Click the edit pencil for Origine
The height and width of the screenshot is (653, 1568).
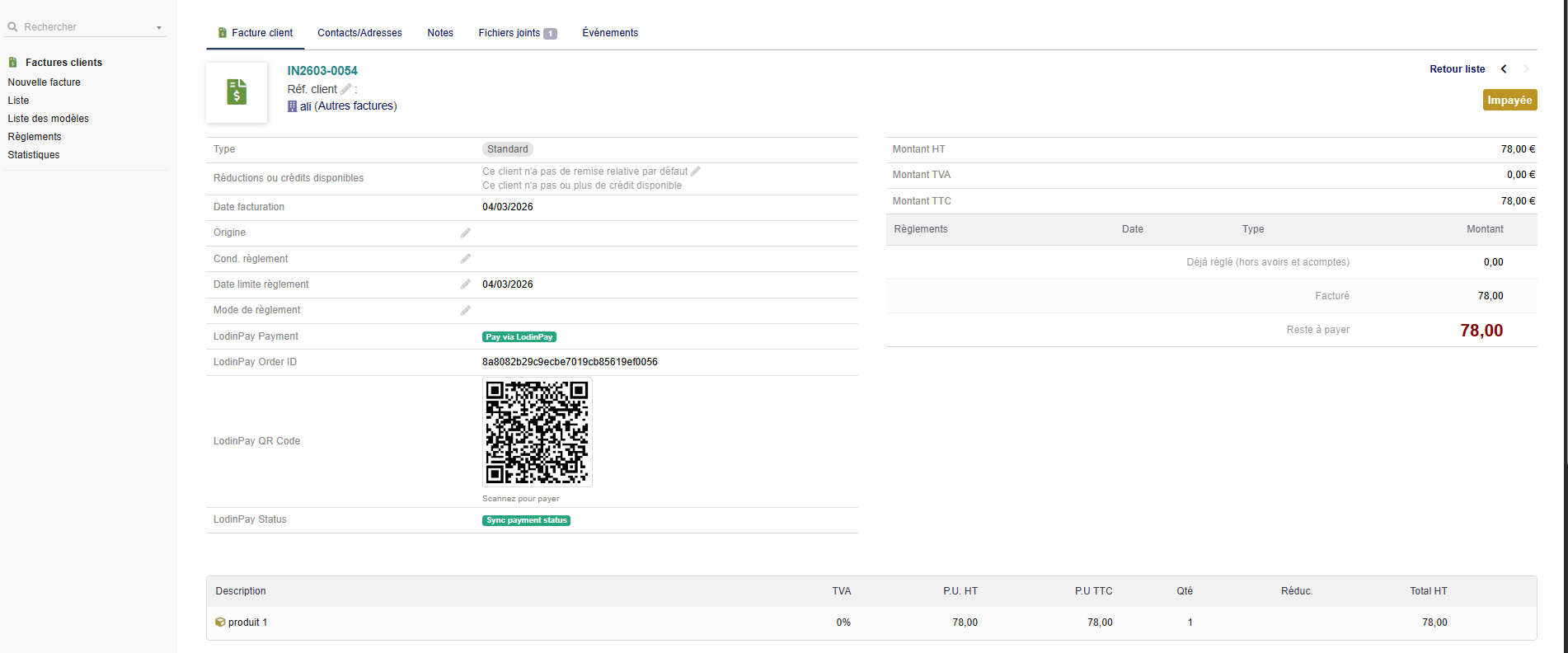point(466,233)
